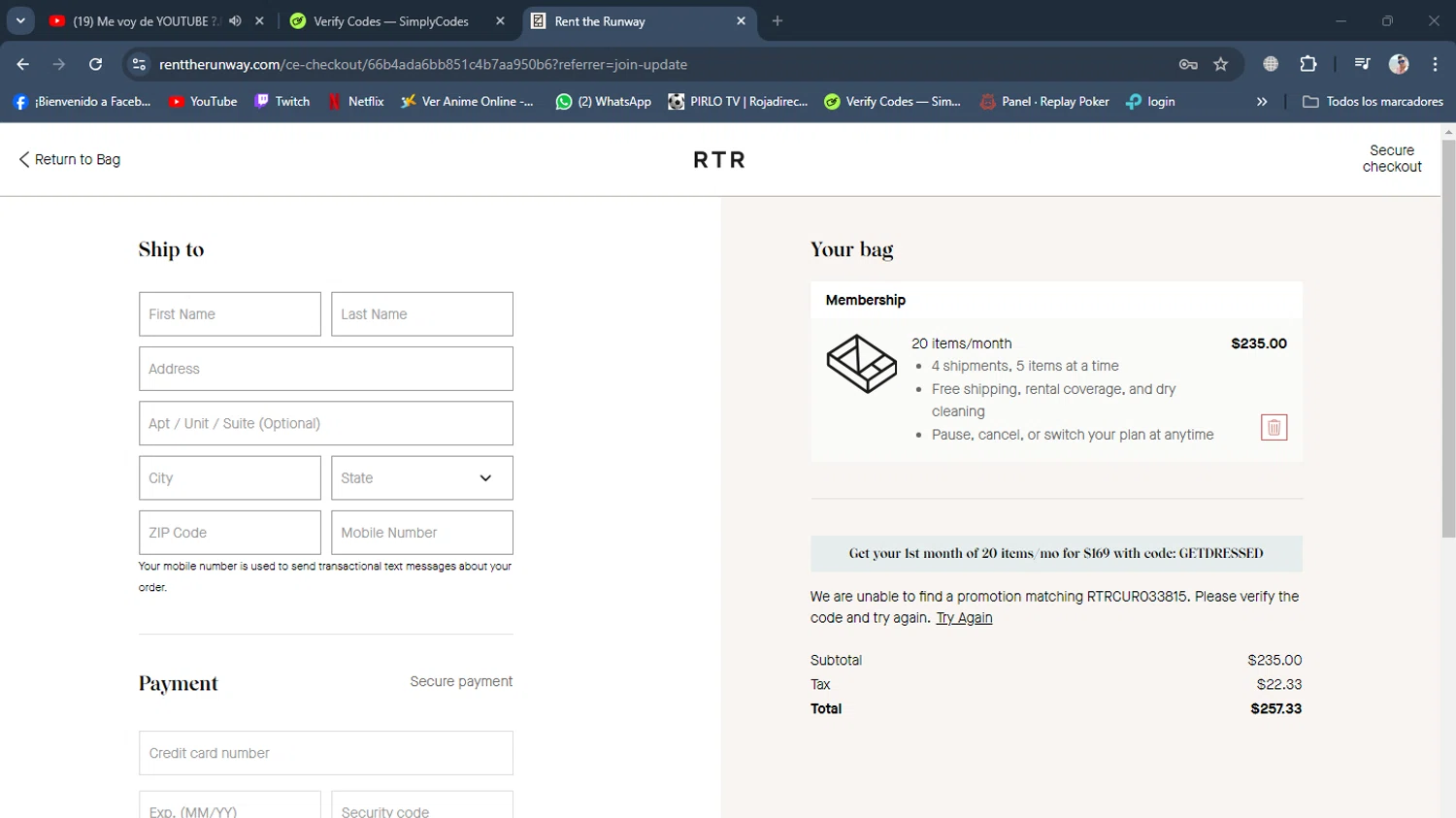Open the Verify Codes — Sim... bookmark
The height and width of the screenshot is (818, 1456).
click(892, 101)
